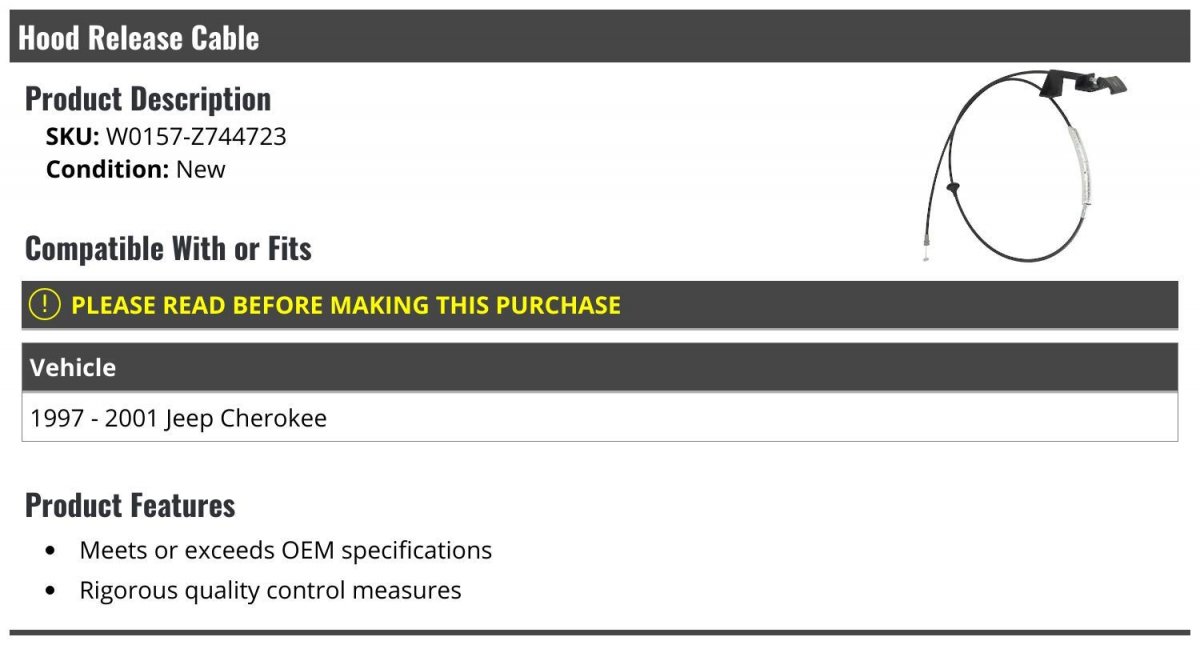
Task: Click the "1997 - 2001 Jeep Cherokee" row
Action: [179, 418]
